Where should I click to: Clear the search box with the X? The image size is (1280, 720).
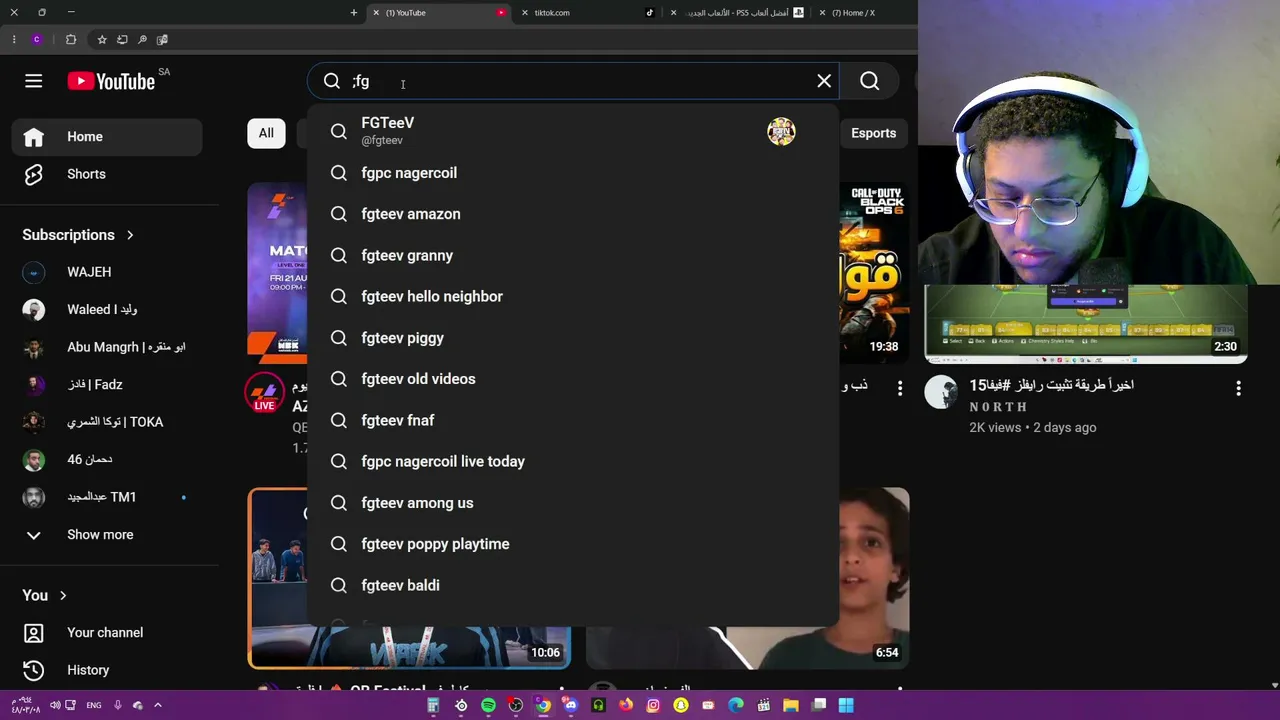tap(824, 81)
